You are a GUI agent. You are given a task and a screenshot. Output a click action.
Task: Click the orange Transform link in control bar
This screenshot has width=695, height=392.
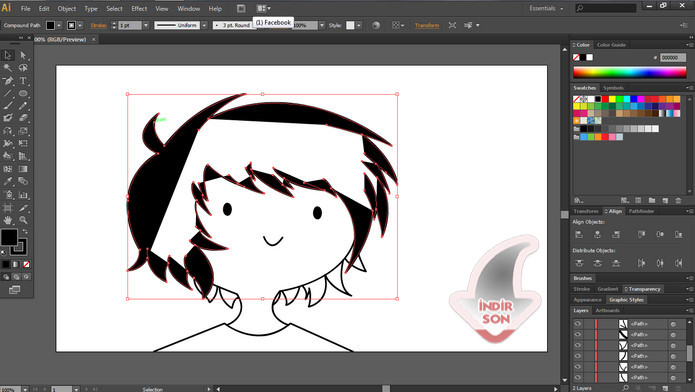pyautogui.click(x=426, y=25)
